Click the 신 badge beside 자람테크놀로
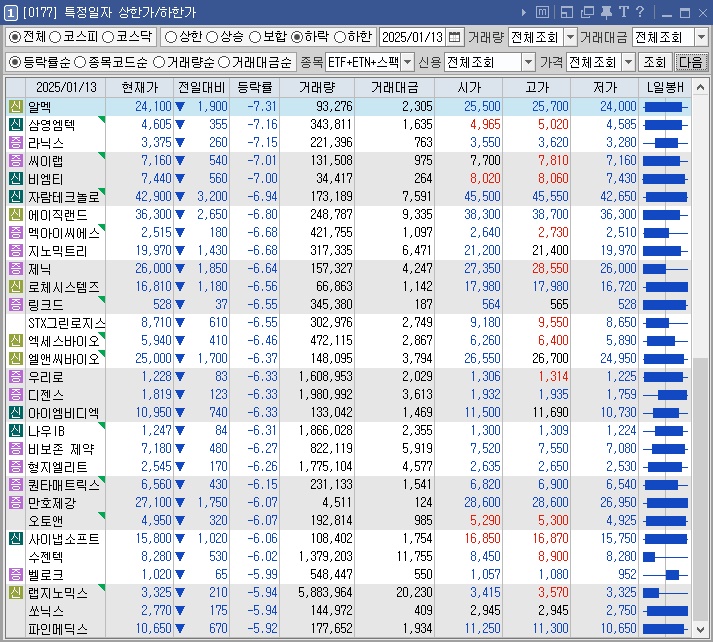The width and height of the screenshot is (713, 642). [x=16, y=197]
